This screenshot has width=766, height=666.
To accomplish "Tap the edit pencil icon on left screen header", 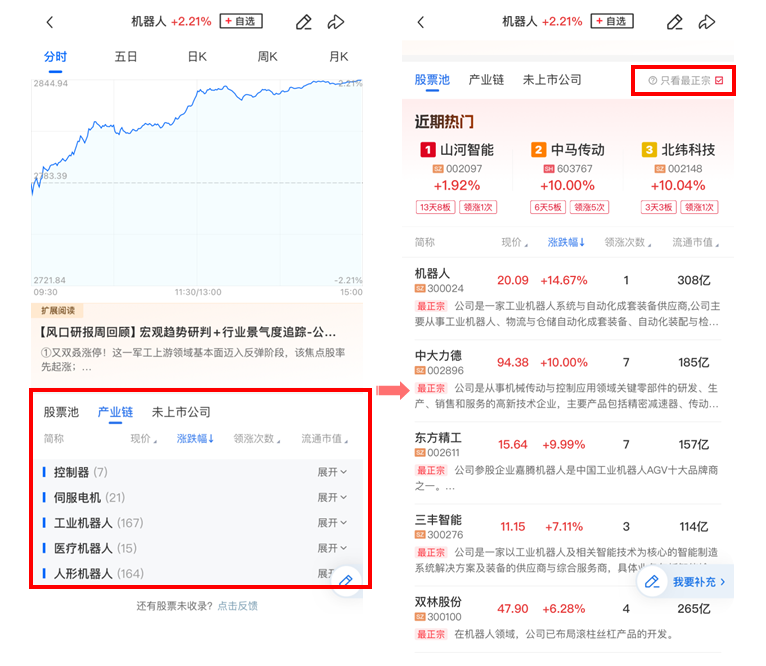I will point(303,22).
